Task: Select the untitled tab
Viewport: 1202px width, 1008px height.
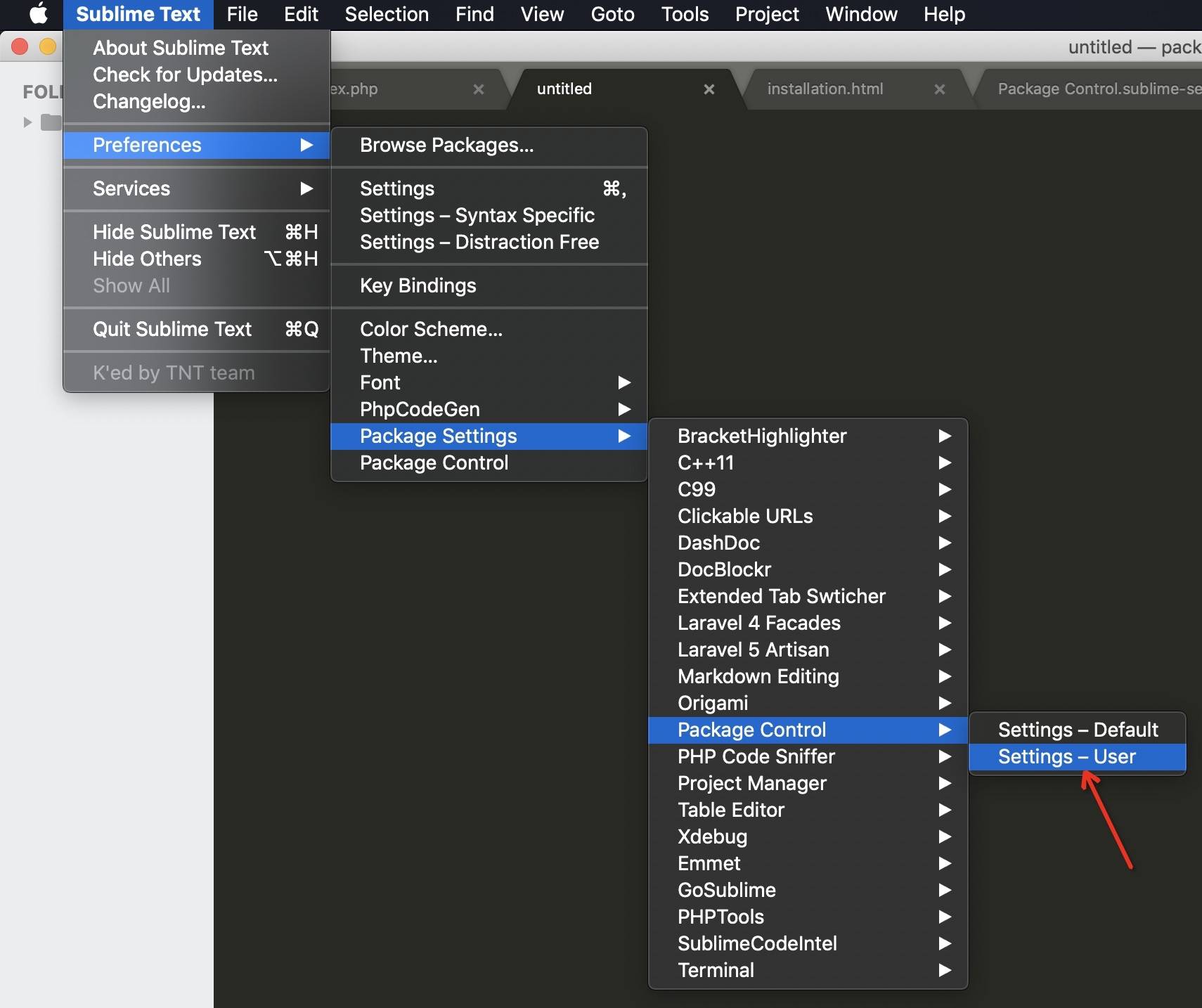Action: click(x=564, y=89)
